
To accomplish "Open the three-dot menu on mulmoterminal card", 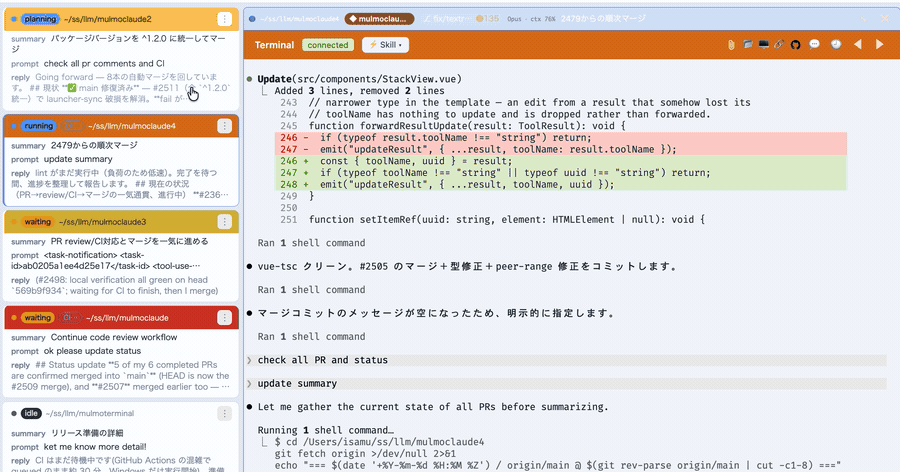I will coord(224,413).
